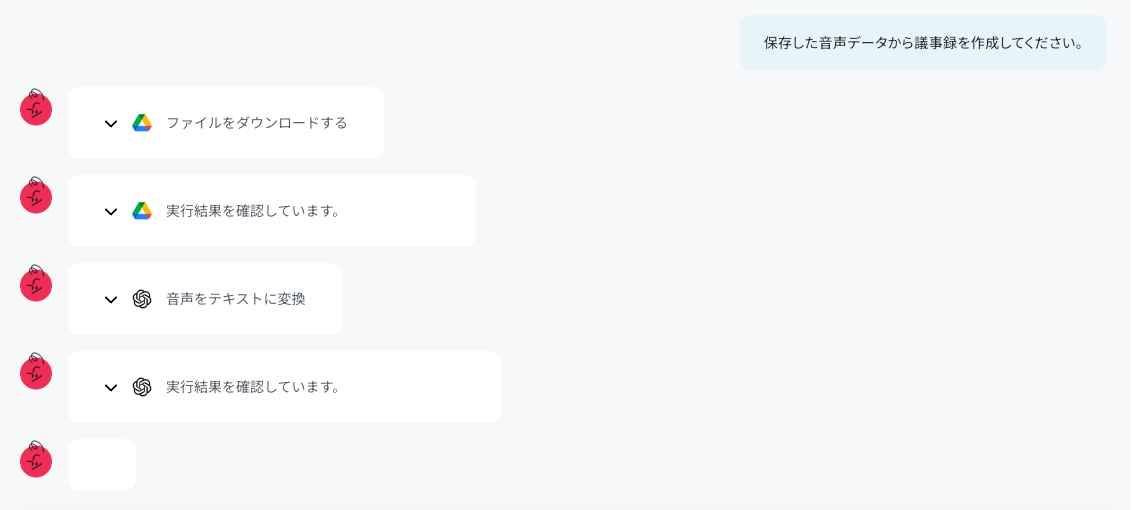Click OpenAI icon beside 音声をテキストに変換
This screenshot has width=1133, height=510.
[x=142, y=299]
